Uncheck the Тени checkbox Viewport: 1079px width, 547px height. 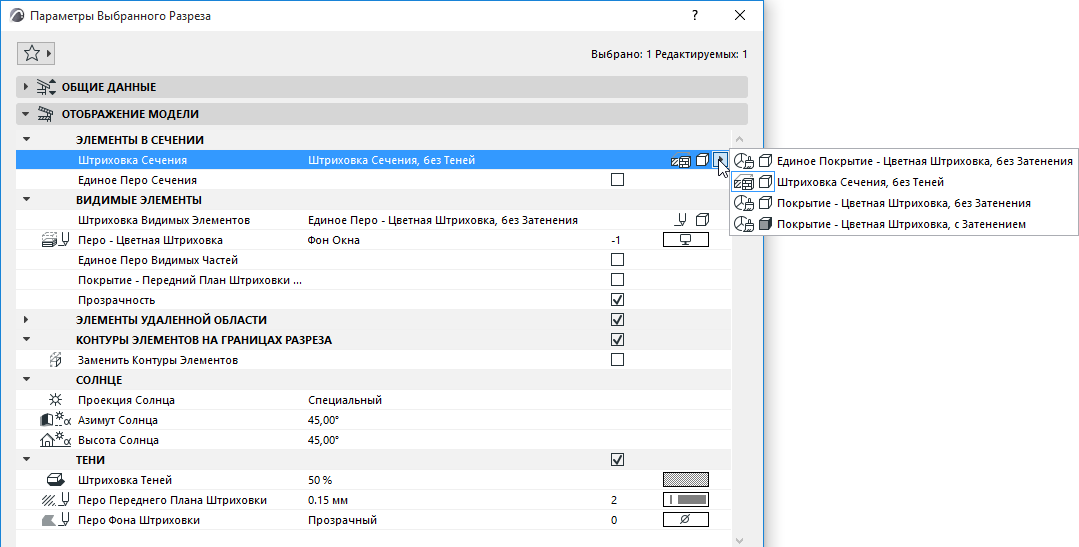click(x=617, y=459)
